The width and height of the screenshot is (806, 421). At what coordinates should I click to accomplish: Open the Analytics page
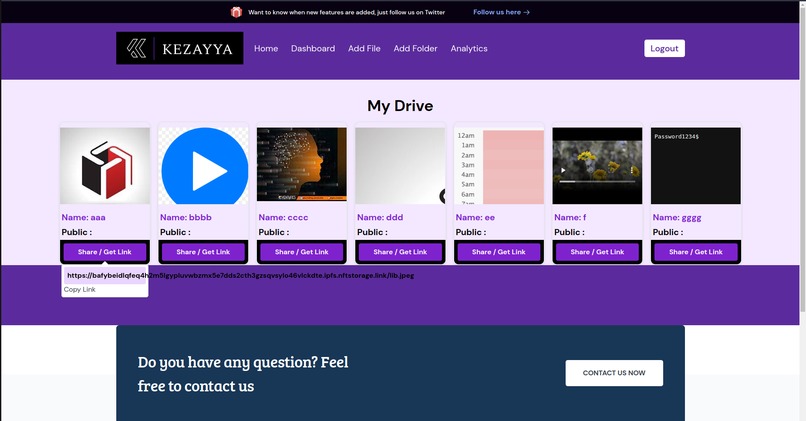pyautogui.click(x=469, y=48)
